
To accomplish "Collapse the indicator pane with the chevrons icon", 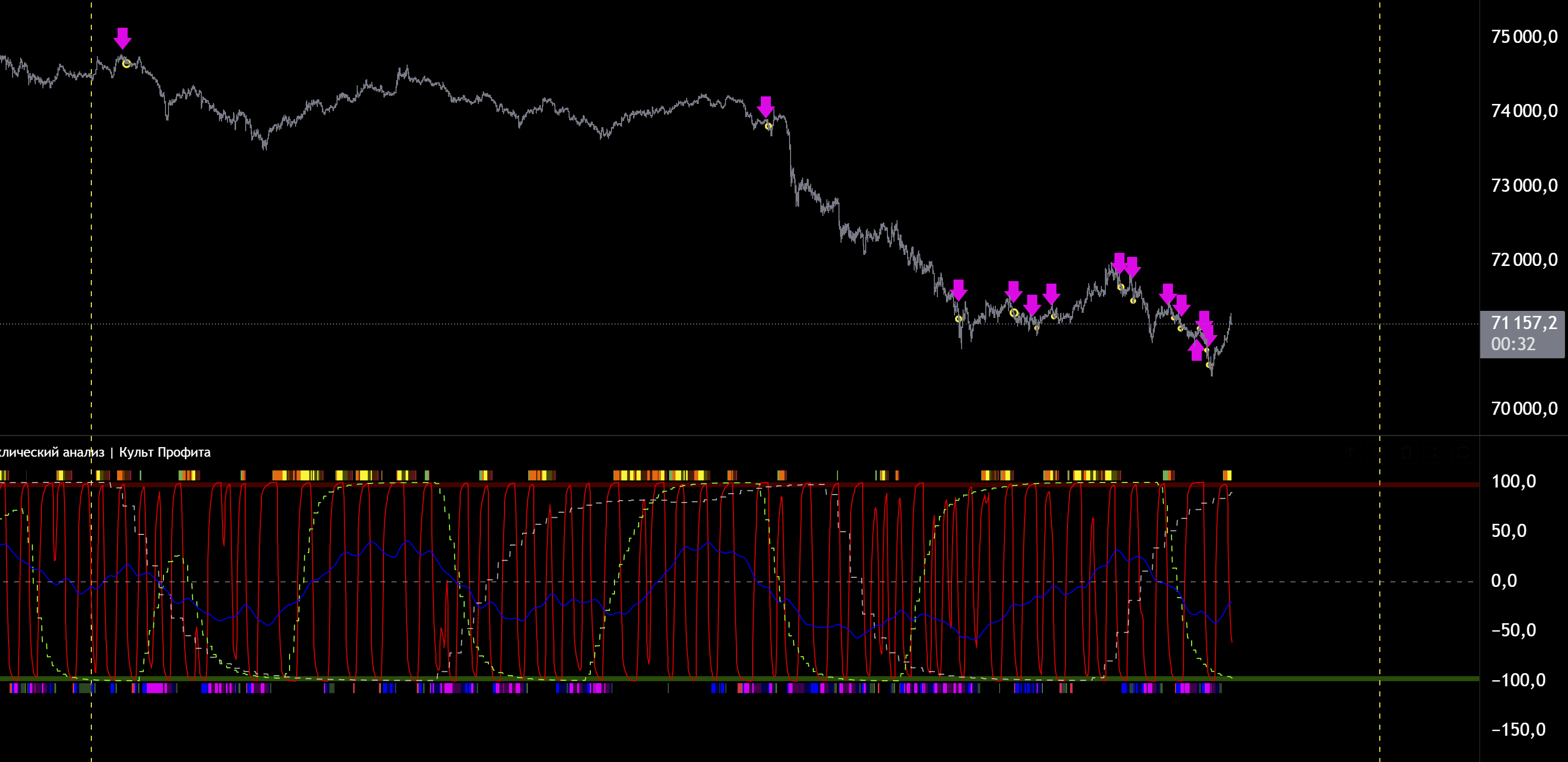I will click(x=1435, y=452).
